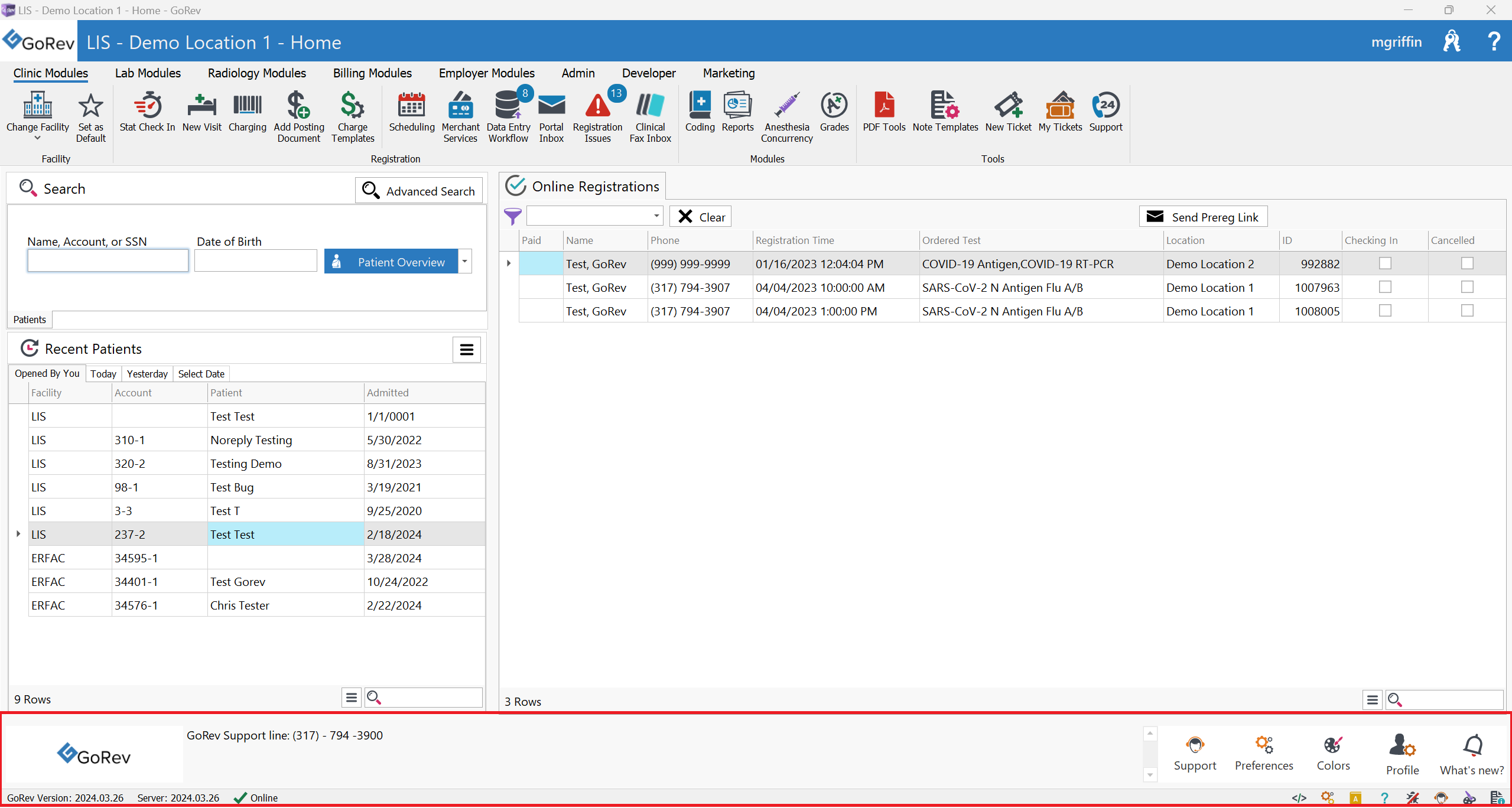This screenshot has width=1512, height=808.
Task: Click the Name, Account, or SSN field
Action: click(x=108, y=260)
